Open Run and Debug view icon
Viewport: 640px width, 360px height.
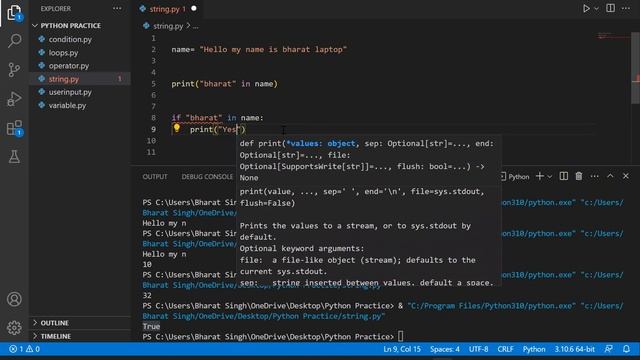pyautogui.click(x=14, y=99)
